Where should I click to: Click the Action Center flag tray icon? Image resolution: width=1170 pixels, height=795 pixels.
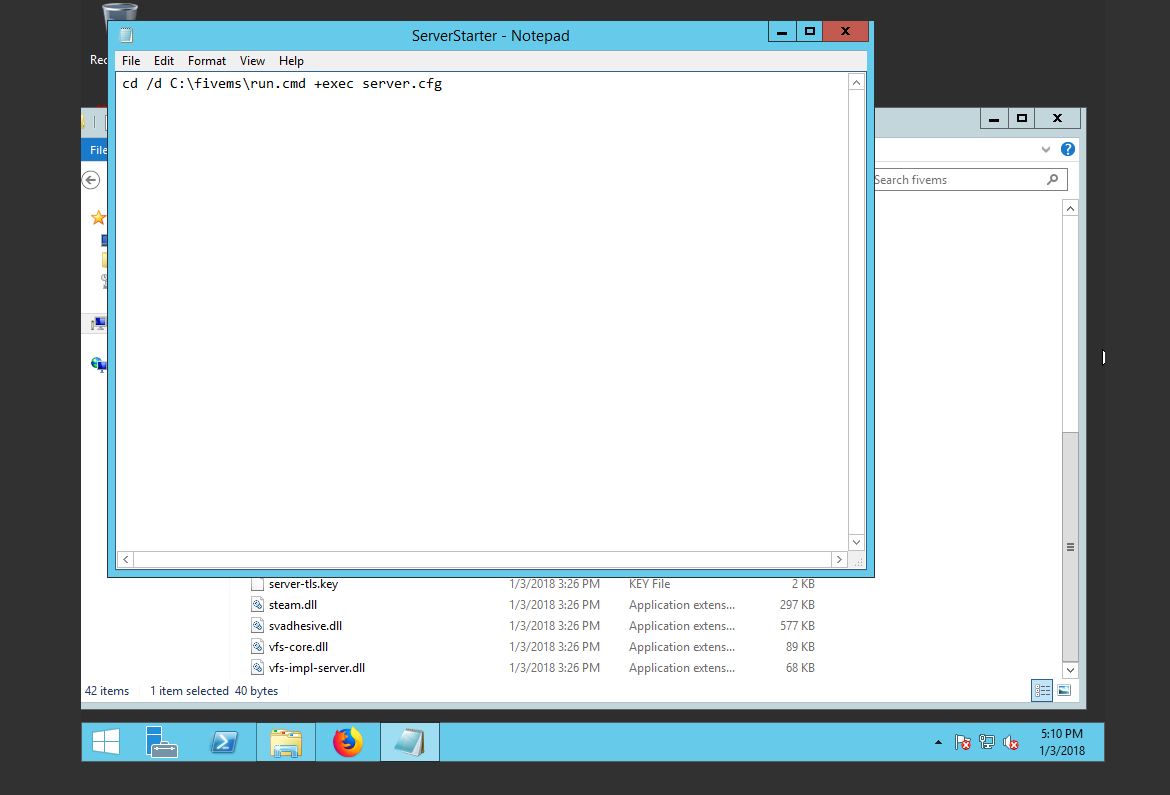pyautogui.click(x=963, y=742)
